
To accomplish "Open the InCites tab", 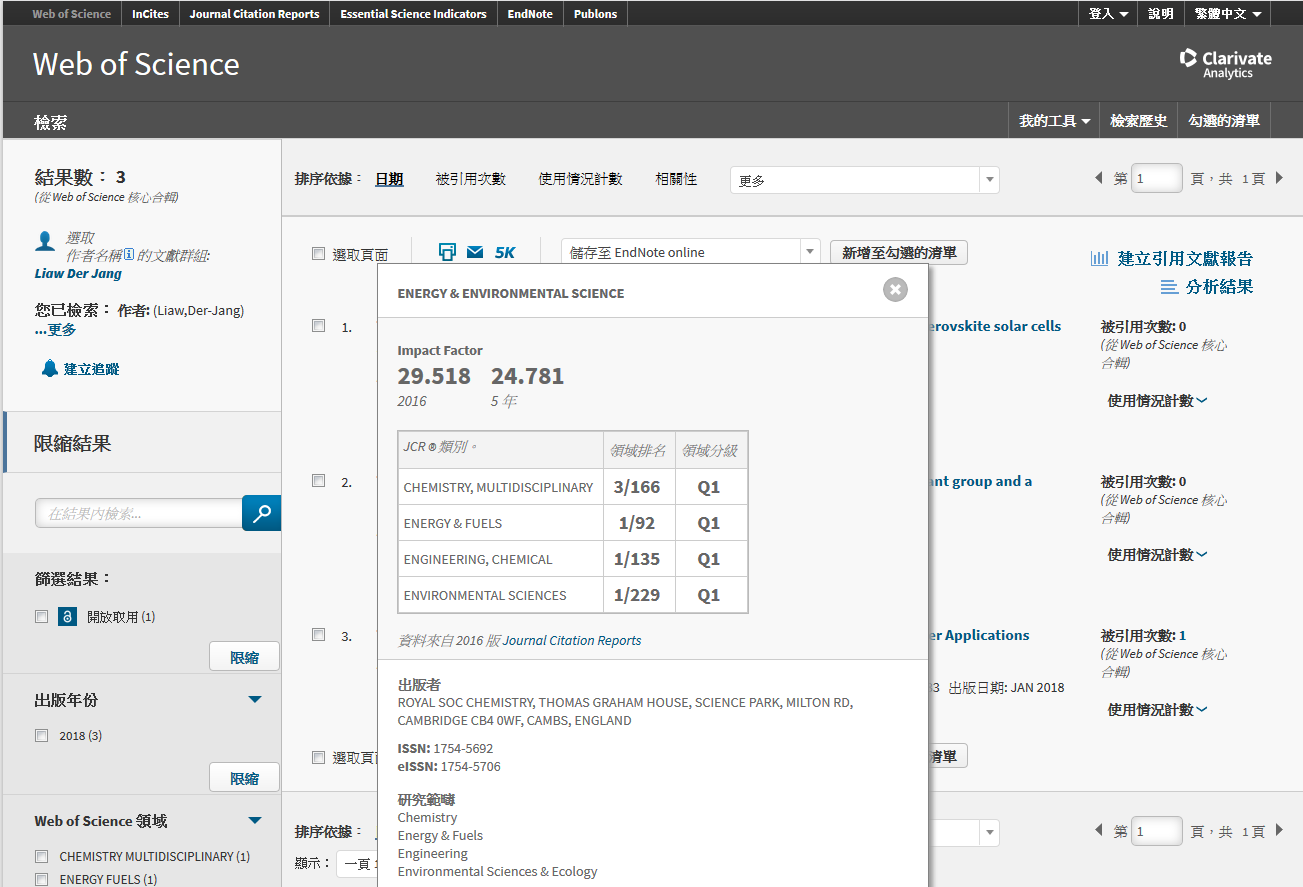I will coord(150,14).
